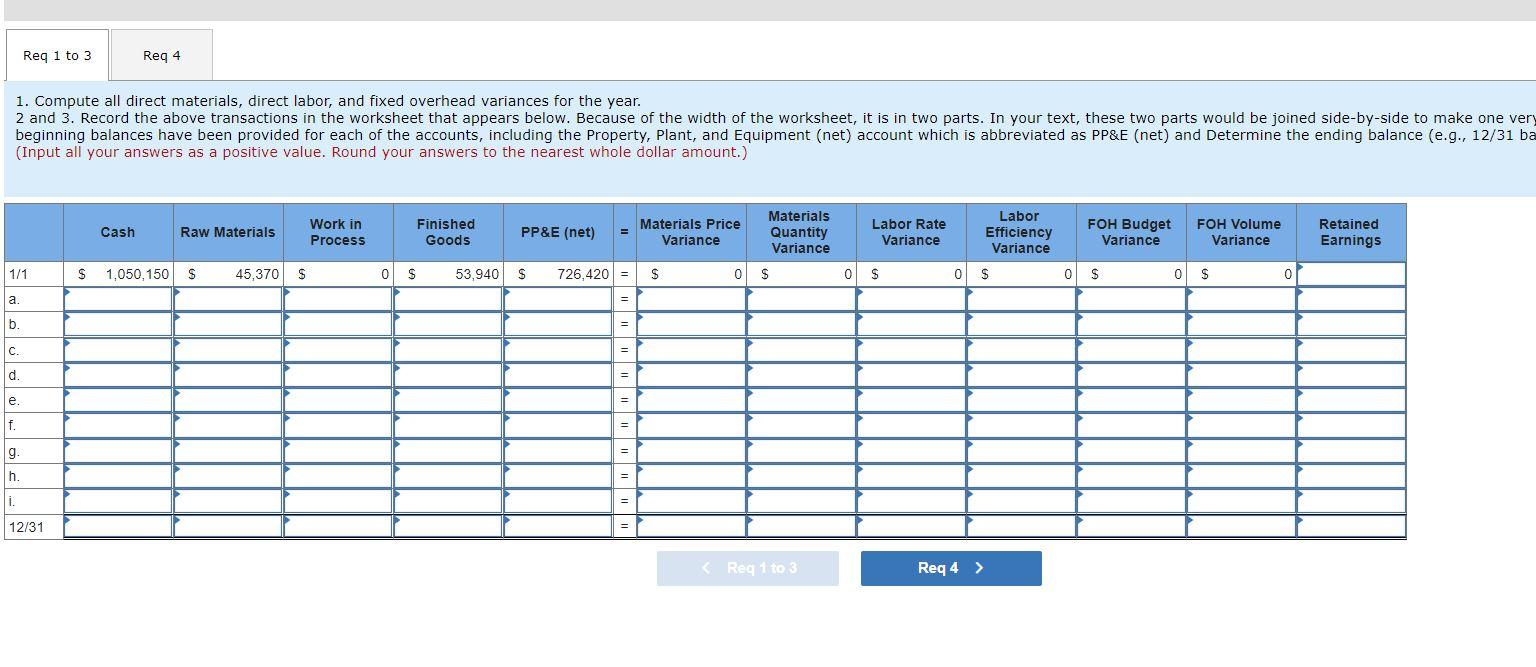The image size is (1536, 667).
Task: Click the Work in Process cell in row b
Action: pos(338,325)
